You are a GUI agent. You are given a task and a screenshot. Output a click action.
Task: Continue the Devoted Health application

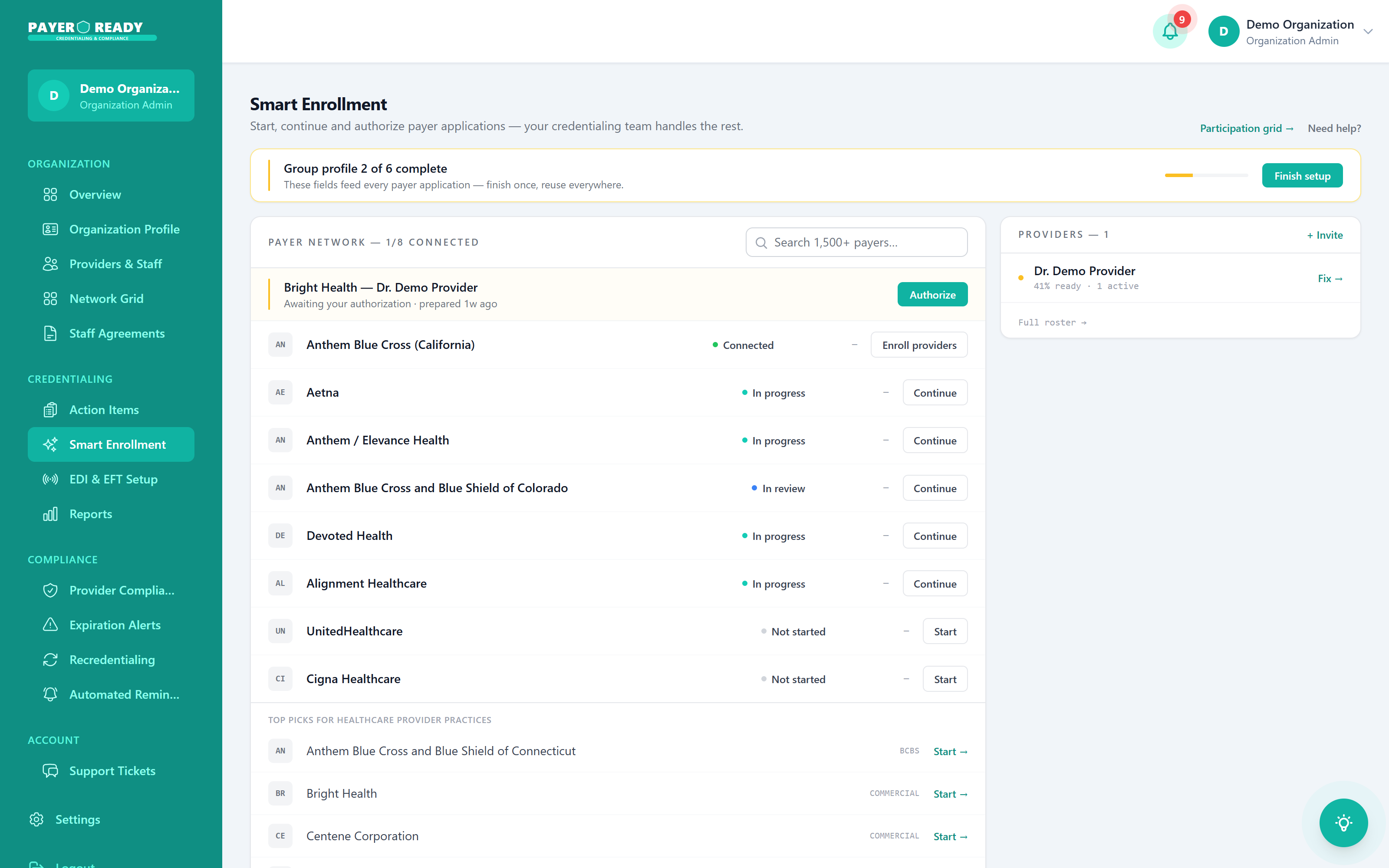935,536
